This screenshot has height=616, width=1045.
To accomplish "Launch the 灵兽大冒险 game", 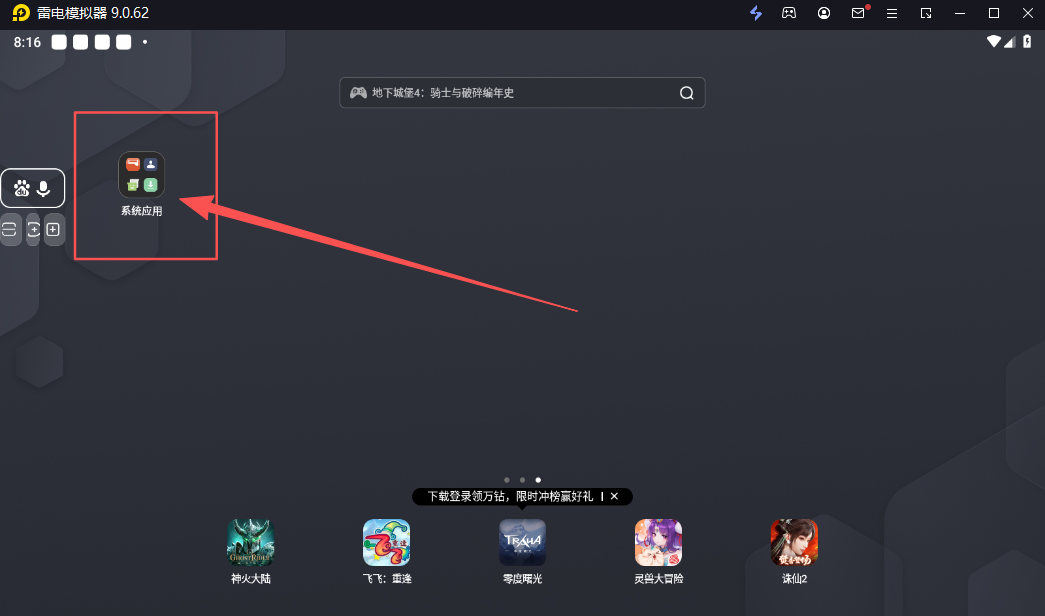I will (657, 542).
